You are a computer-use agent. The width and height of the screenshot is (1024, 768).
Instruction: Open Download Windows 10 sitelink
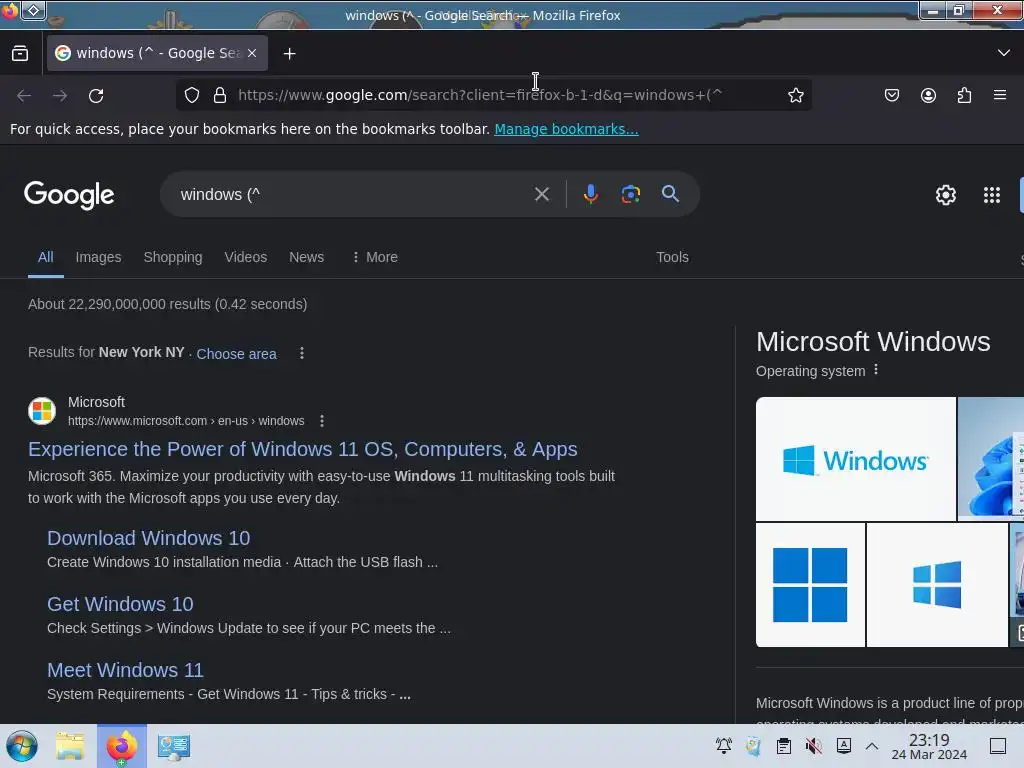(148, 538)
